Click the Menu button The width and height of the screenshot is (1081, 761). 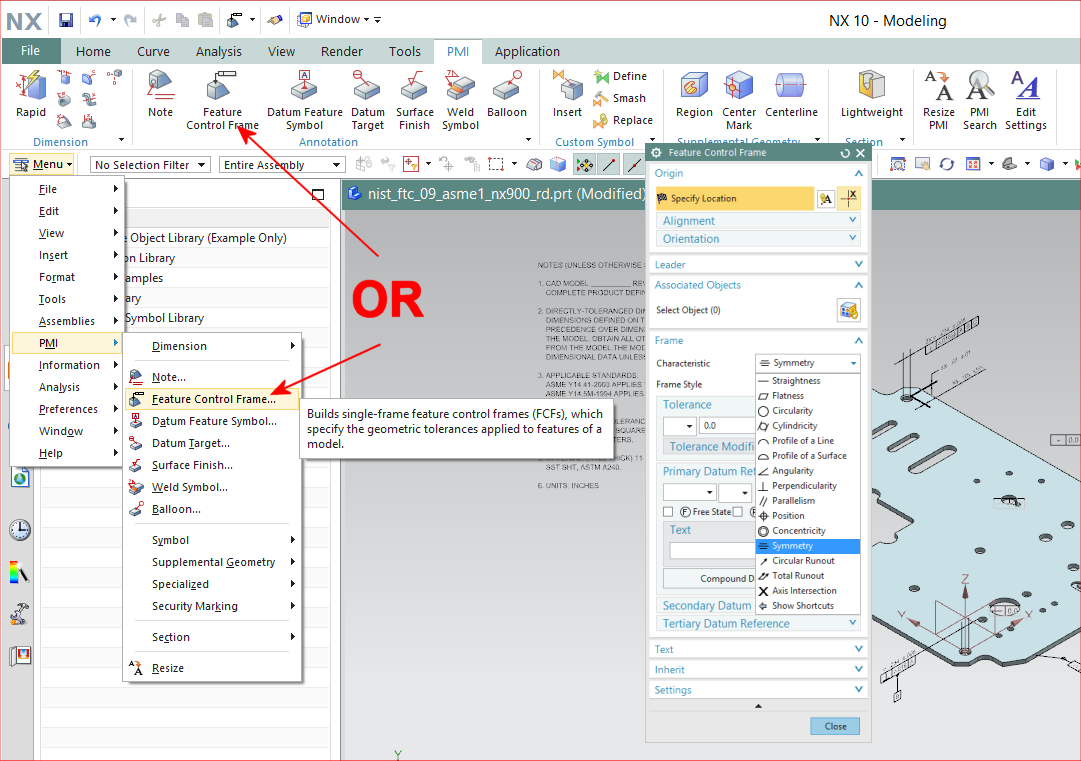click(x=42, y=165)
